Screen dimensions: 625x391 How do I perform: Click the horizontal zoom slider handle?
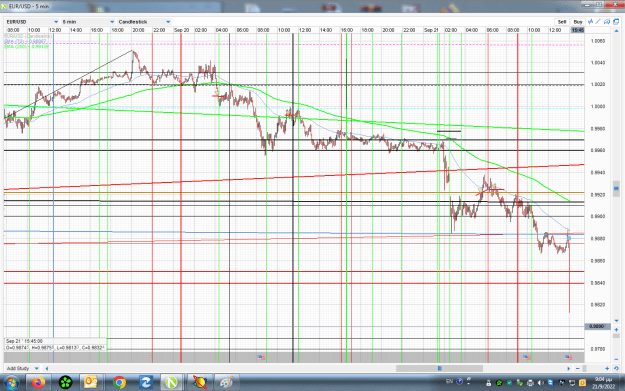(585, 368)
